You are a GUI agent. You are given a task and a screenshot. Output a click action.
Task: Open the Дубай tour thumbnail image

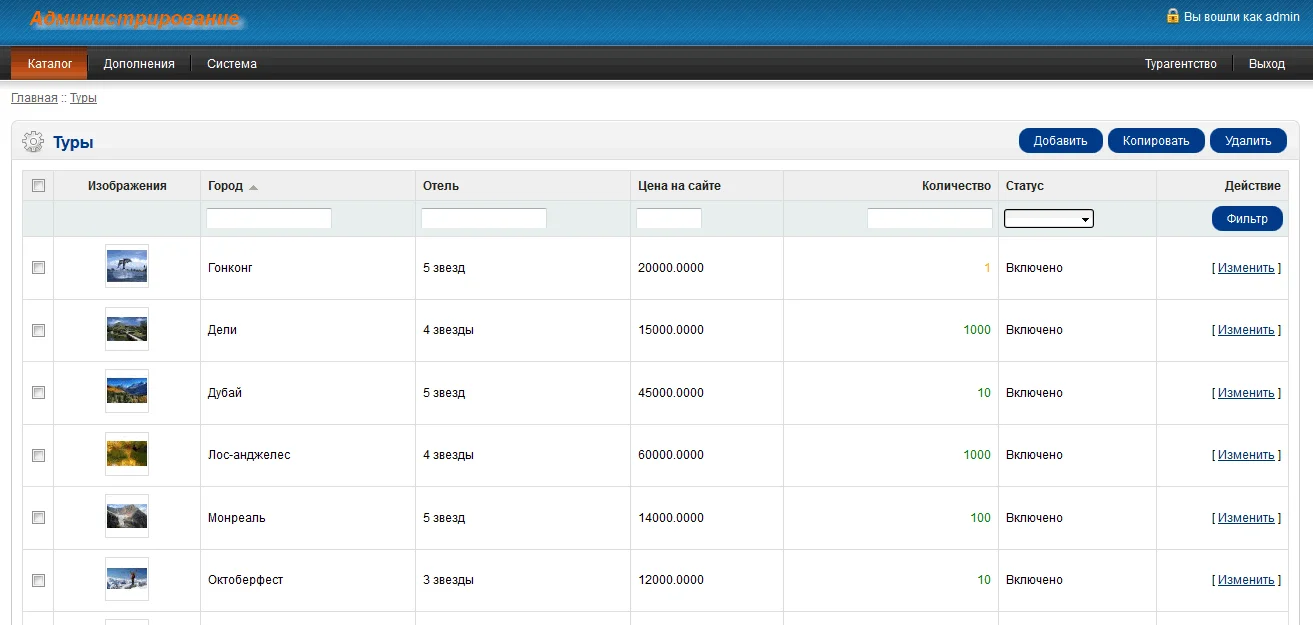tap(127, 391)
